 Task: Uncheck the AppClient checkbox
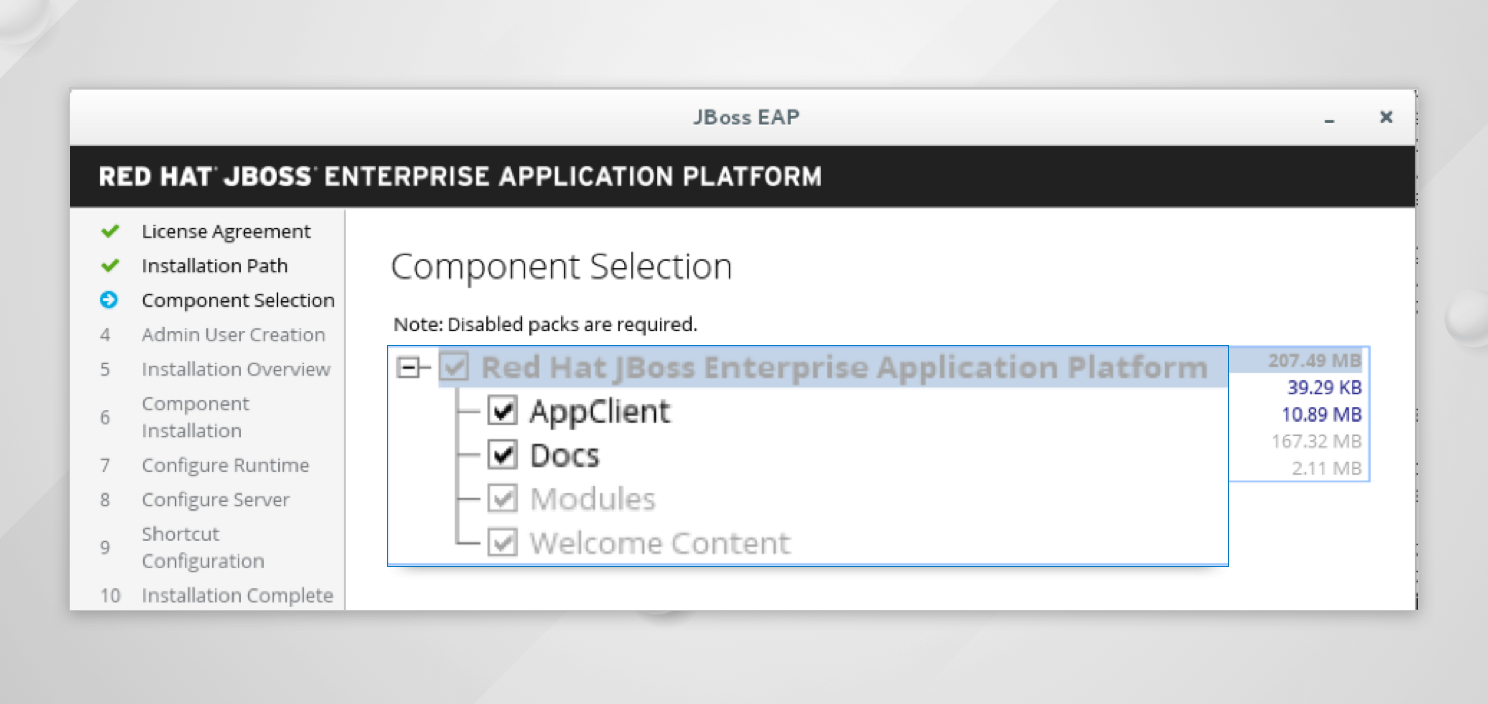point(502,411)
